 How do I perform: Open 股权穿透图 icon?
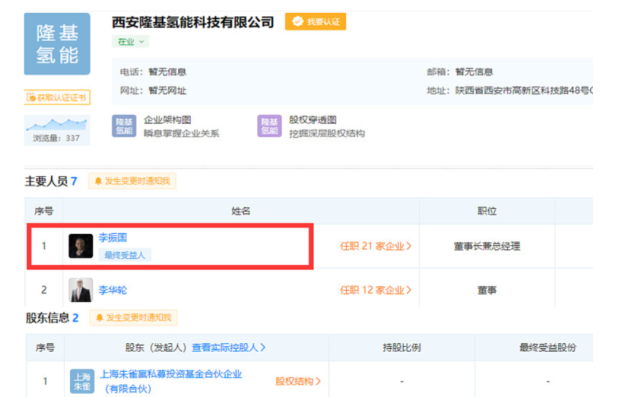[269, 126]
